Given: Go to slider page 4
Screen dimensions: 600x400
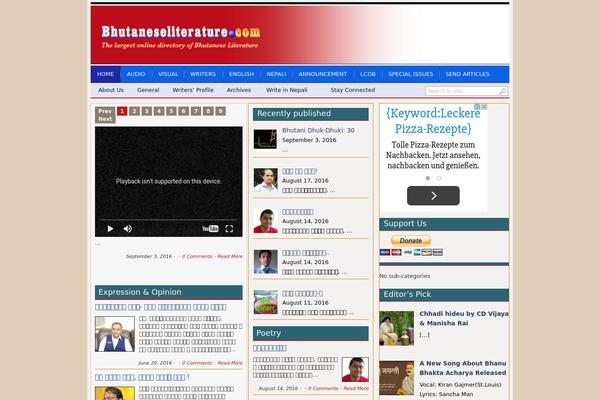Looking at the screenshot, I should [x=159, y=111].
